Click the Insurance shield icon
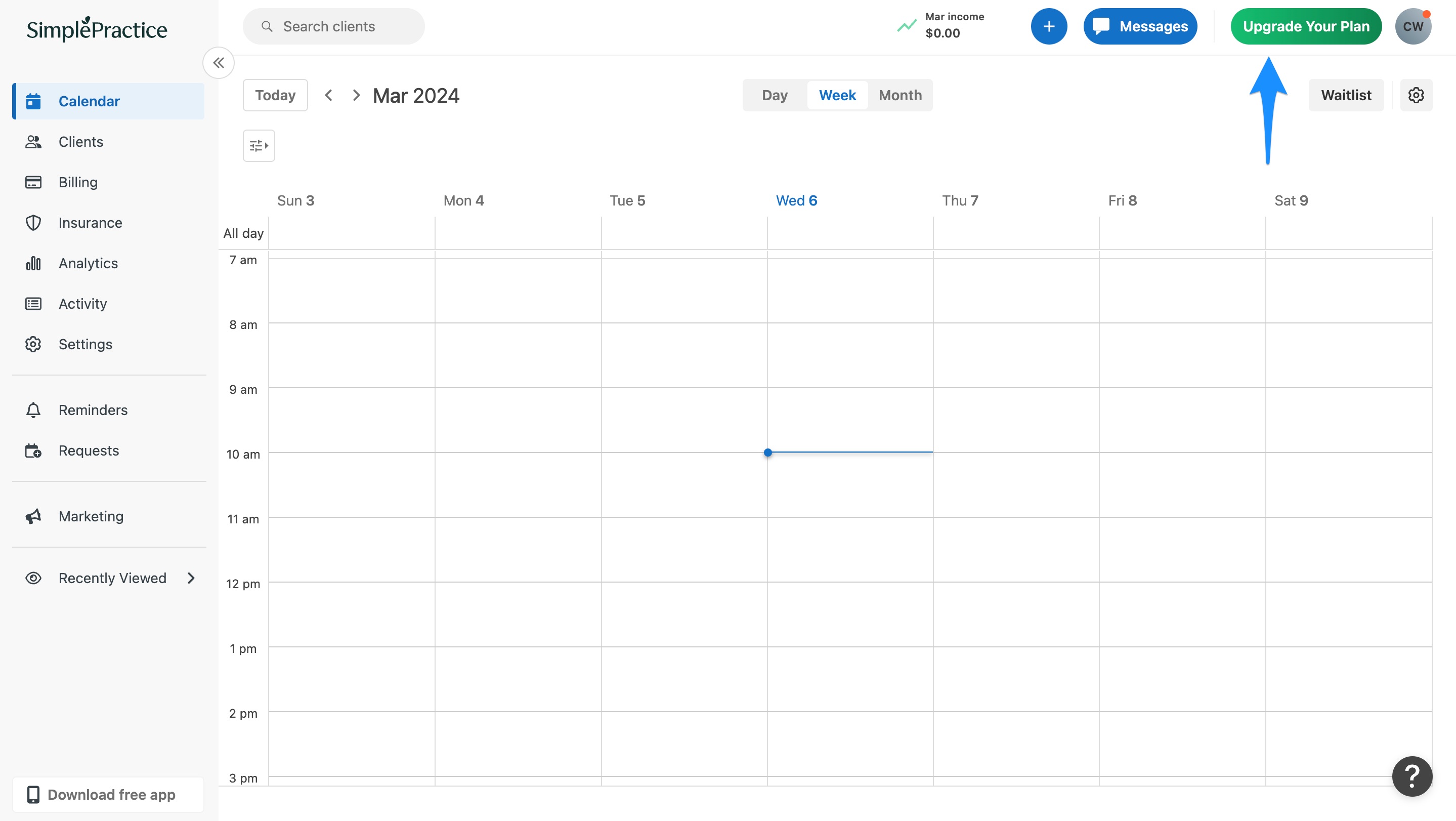Screen dimensions: 1456x821 [33, 223]
